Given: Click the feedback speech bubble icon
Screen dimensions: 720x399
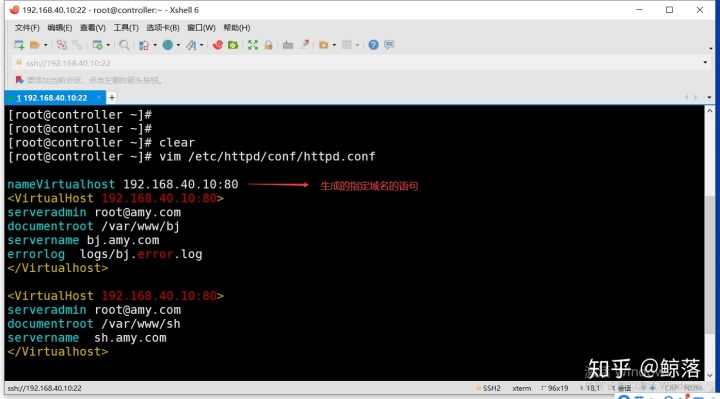Looking at the screenshot, I should pyautogui.click(x=389, y=45).
